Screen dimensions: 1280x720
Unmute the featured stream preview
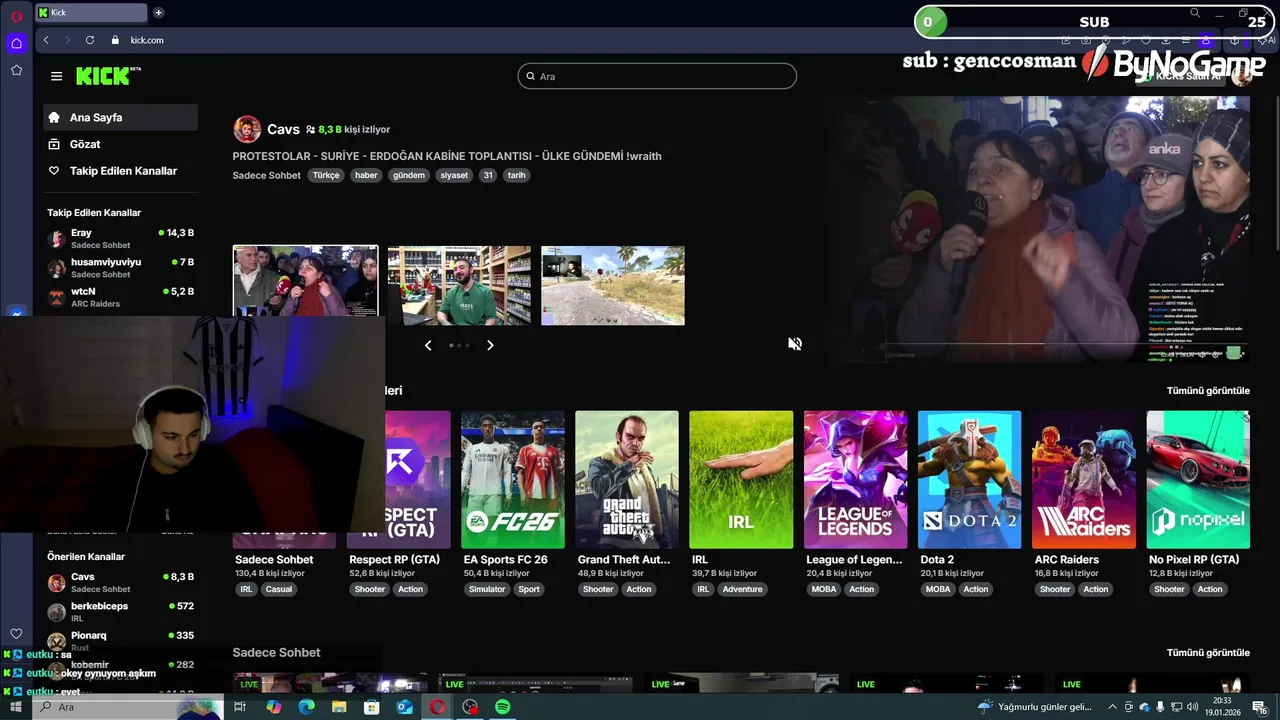pos(795,344)
